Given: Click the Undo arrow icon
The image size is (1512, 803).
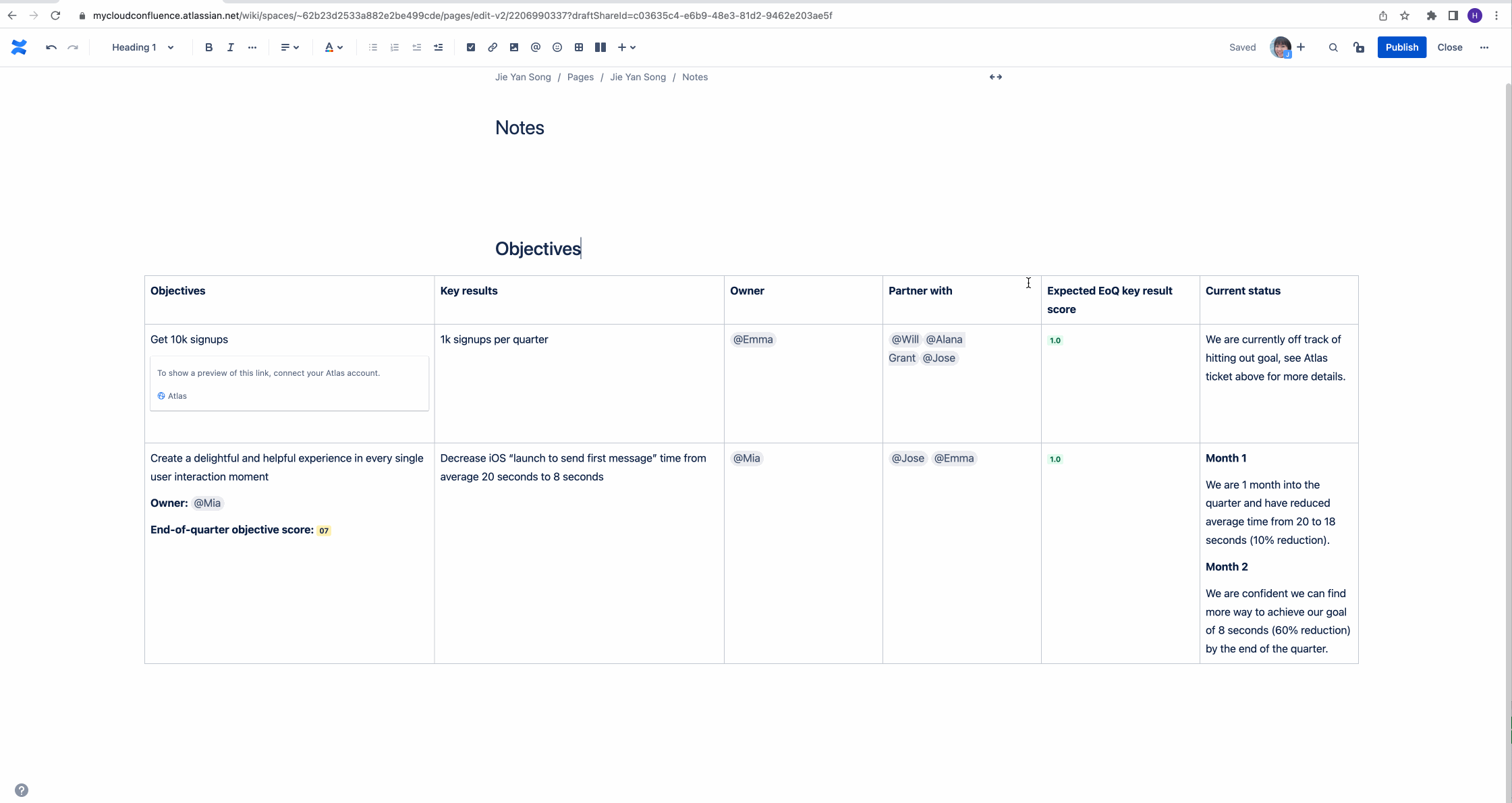Looking at the screenshot, I should pyautogui.click(x=51, y=47).
